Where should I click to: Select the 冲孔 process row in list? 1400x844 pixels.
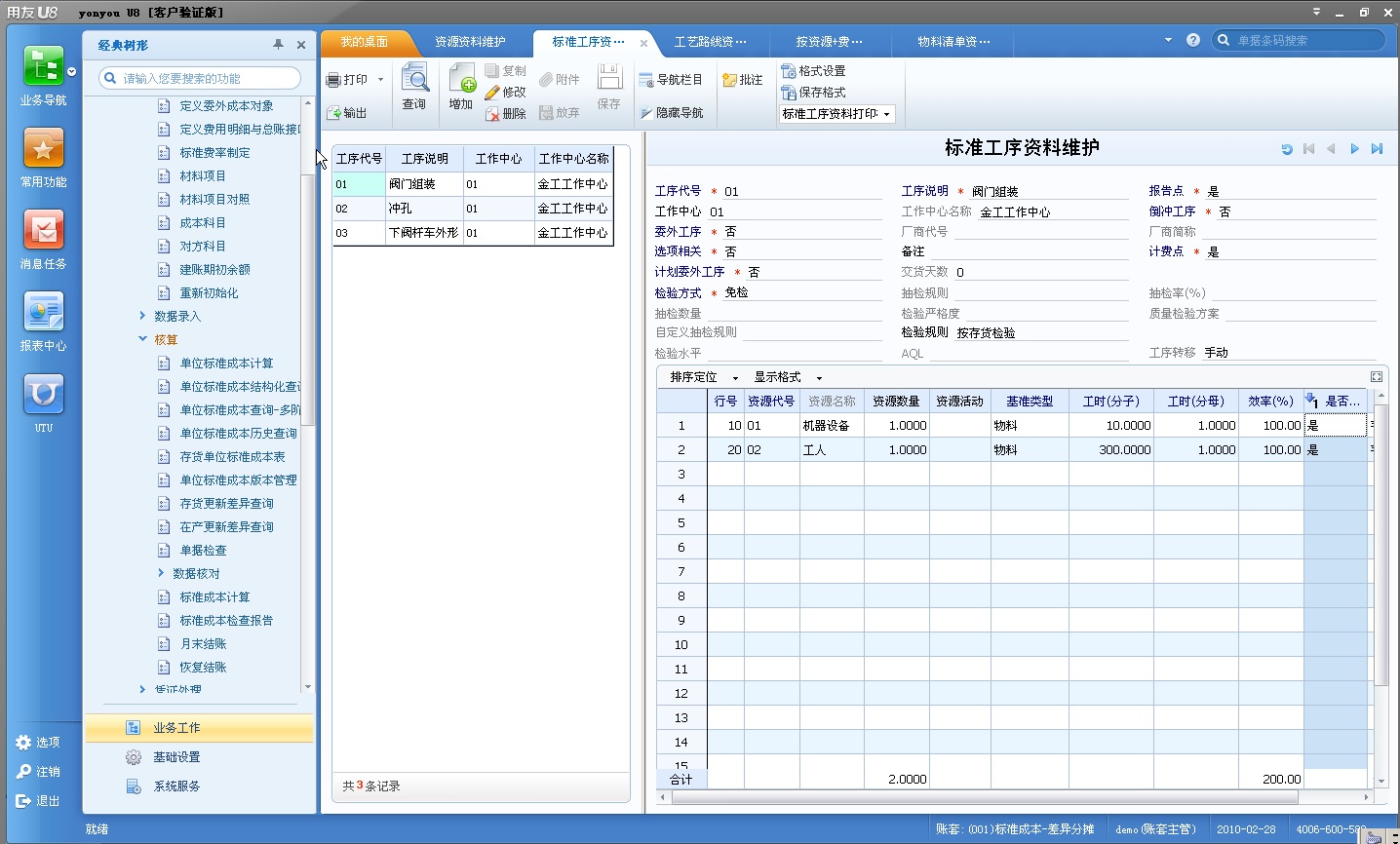473,209
